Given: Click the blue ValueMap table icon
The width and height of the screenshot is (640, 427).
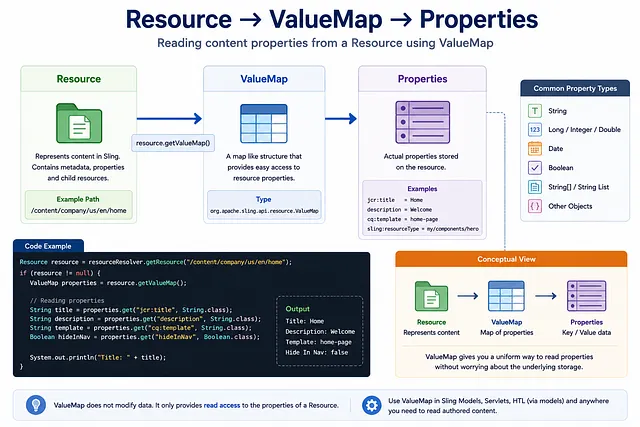Looking at the screenshot, I should click(x=264, y=123).
